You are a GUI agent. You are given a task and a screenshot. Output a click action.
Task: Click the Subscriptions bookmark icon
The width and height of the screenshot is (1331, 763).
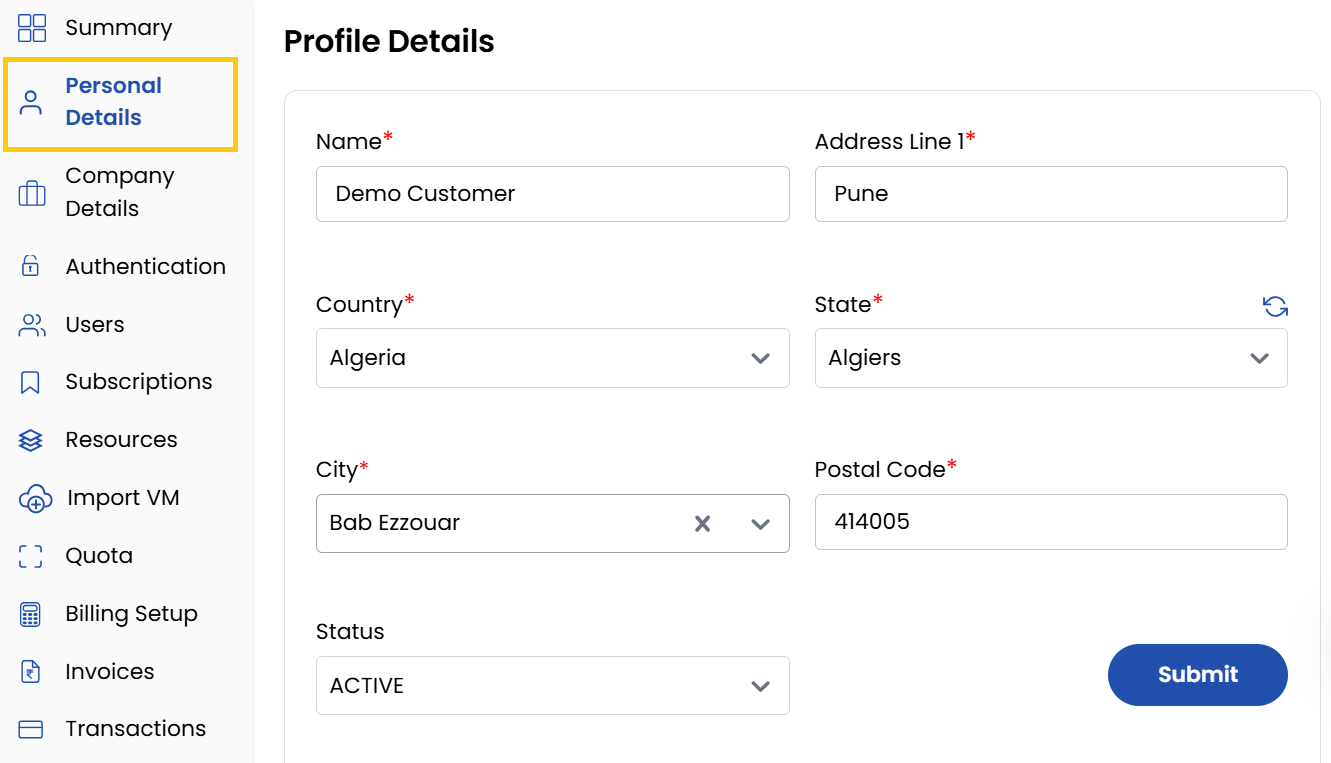pyautogui.click(x=31, y=381)
